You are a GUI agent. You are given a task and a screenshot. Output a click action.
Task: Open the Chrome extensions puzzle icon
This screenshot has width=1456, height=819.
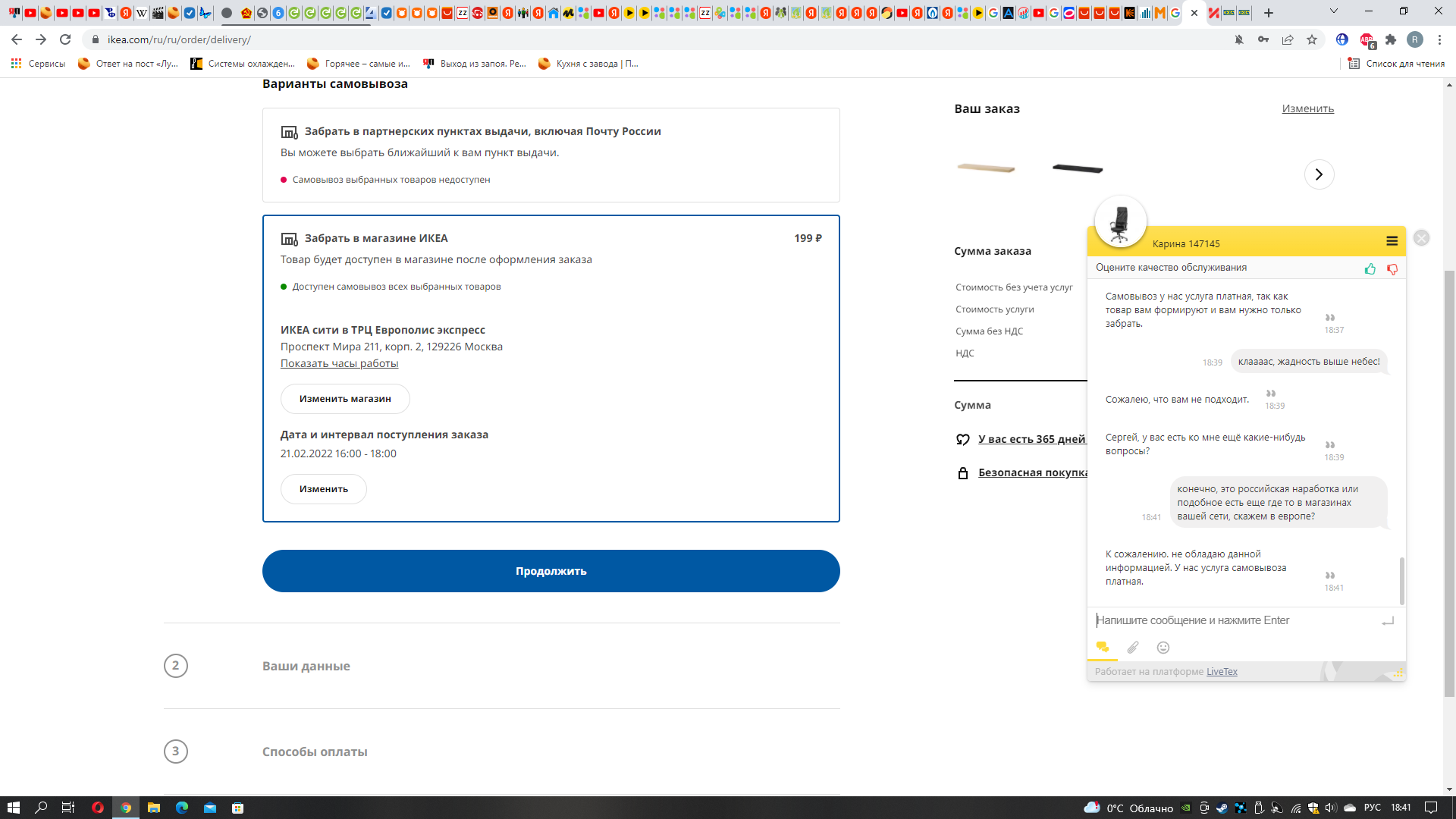1390,40
